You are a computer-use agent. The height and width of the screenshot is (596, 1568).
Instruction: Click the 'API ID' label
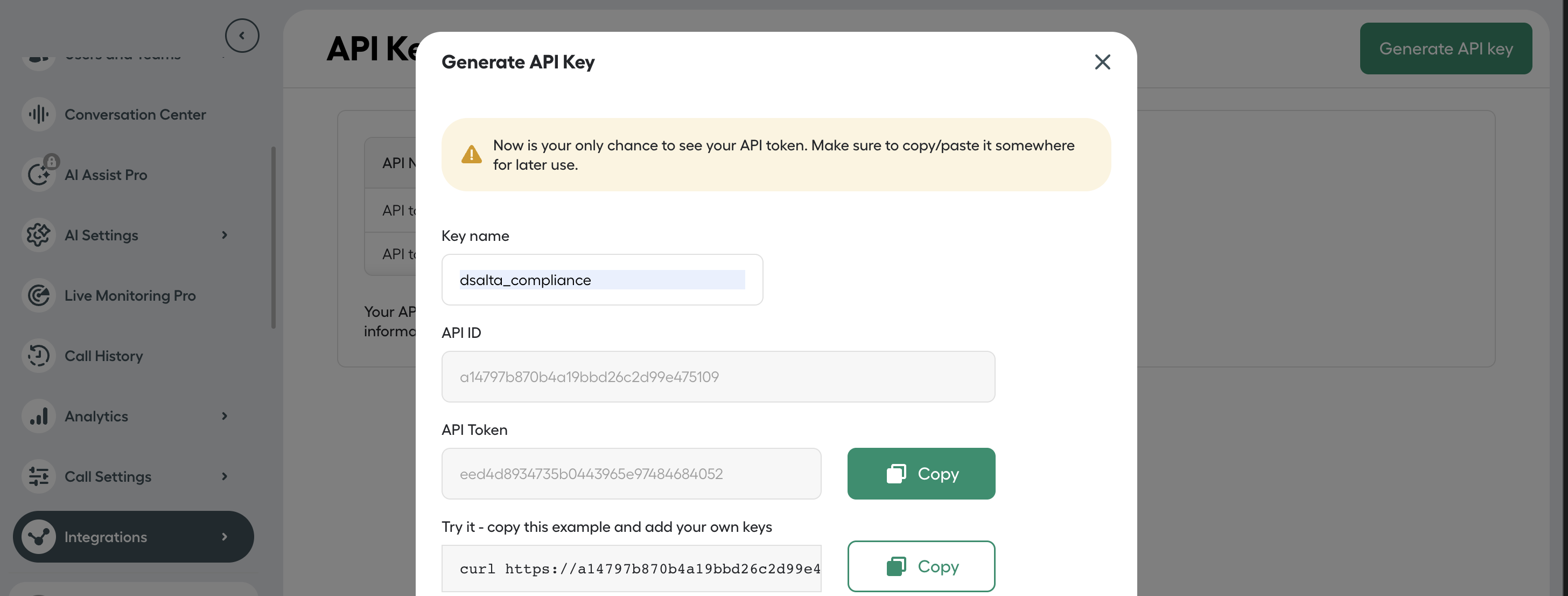pos(461,332)
